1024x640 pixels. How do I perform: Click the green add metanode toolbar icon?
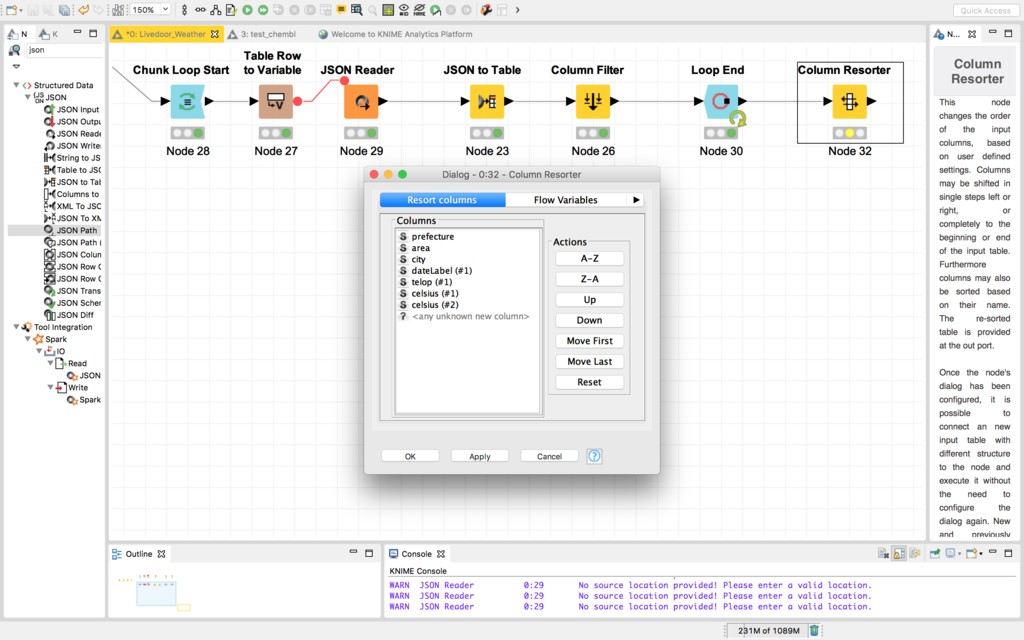pyautogui.click(x=388, y=10)
